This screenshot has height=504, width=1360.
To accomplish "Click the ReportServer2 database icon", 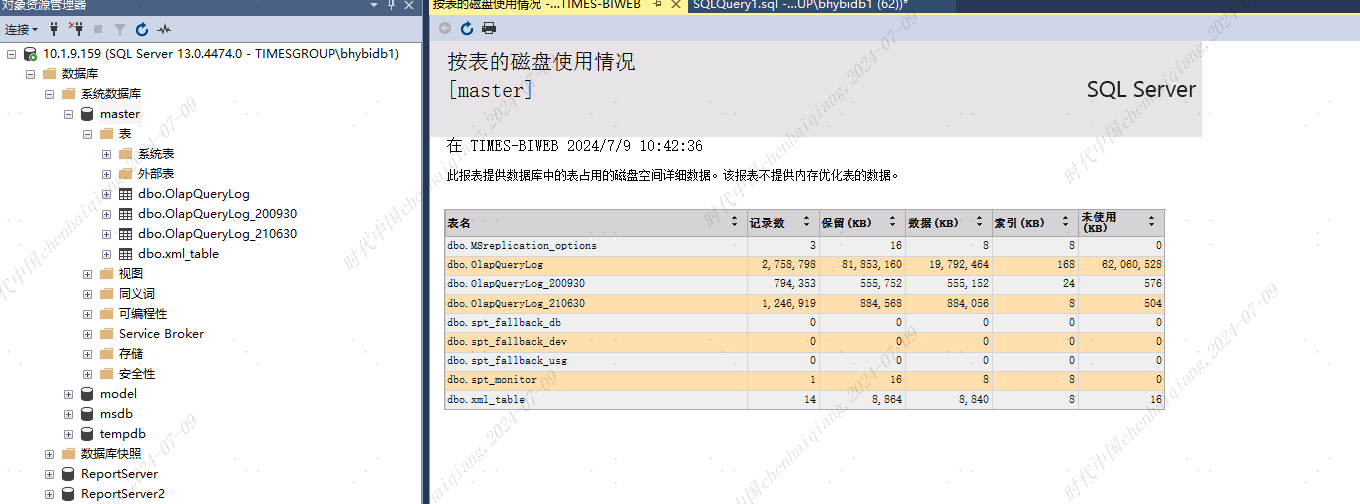I will 68,494.
